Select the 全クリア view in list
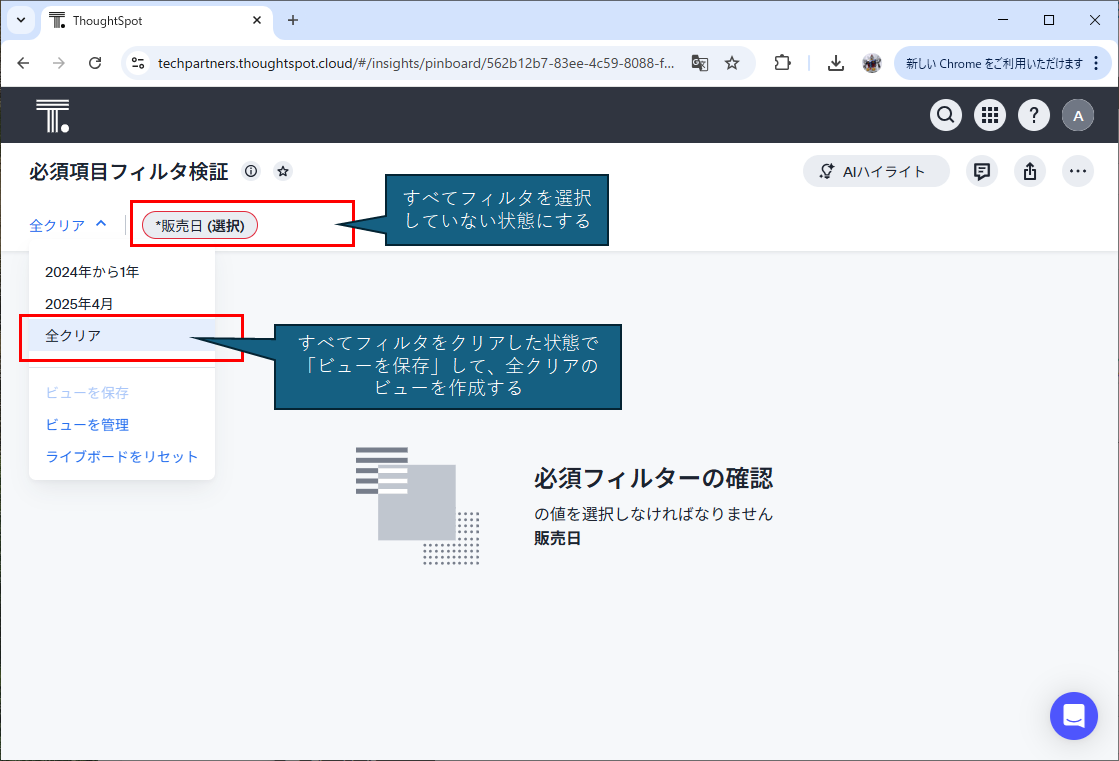 click(x=73, y=336)
